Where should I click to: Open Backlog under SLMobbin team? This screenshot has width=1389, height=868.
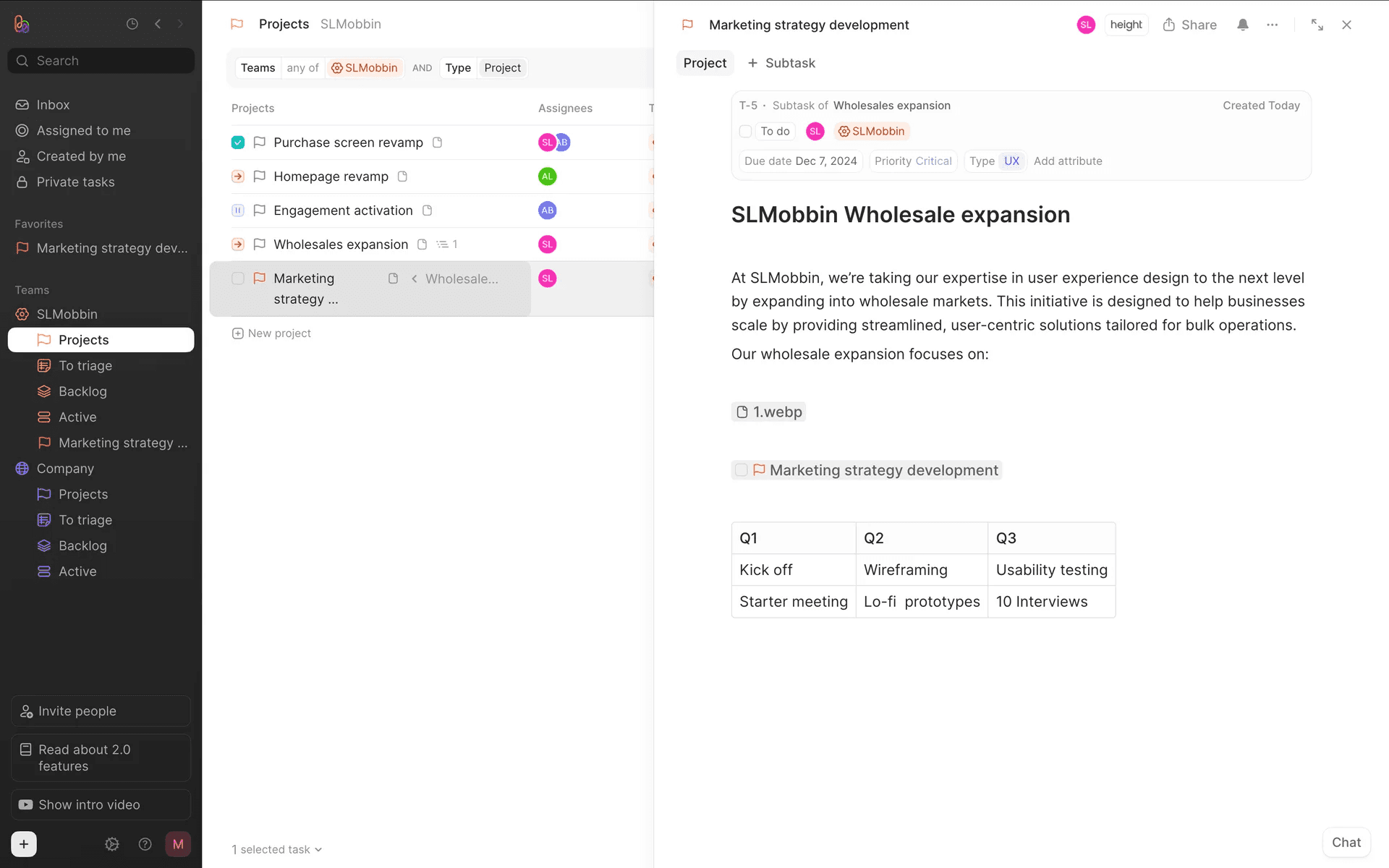pyautogui.click(x=82, y=391)
